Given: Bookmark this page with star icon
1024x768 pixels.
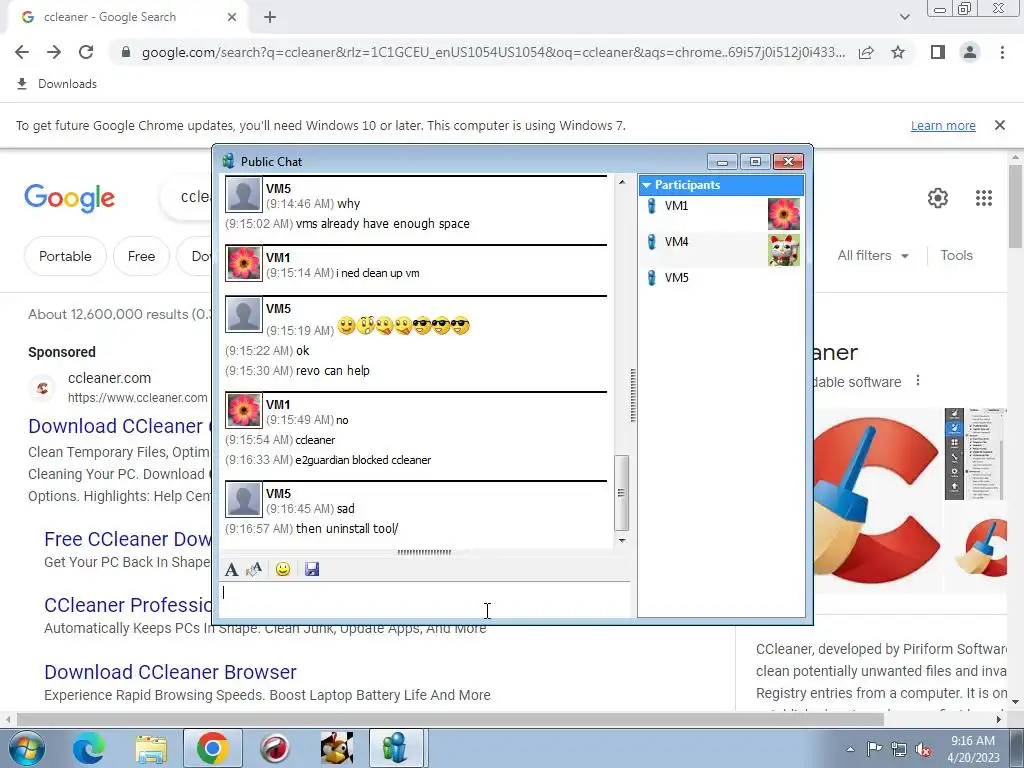Looking at the screenshot, I should point(898,52).
